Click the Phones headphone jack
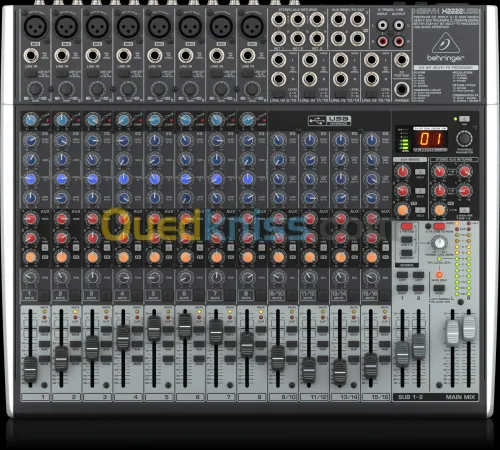This screenshot has width=500, height=450. pyautogui.click(x=402, y=89)
